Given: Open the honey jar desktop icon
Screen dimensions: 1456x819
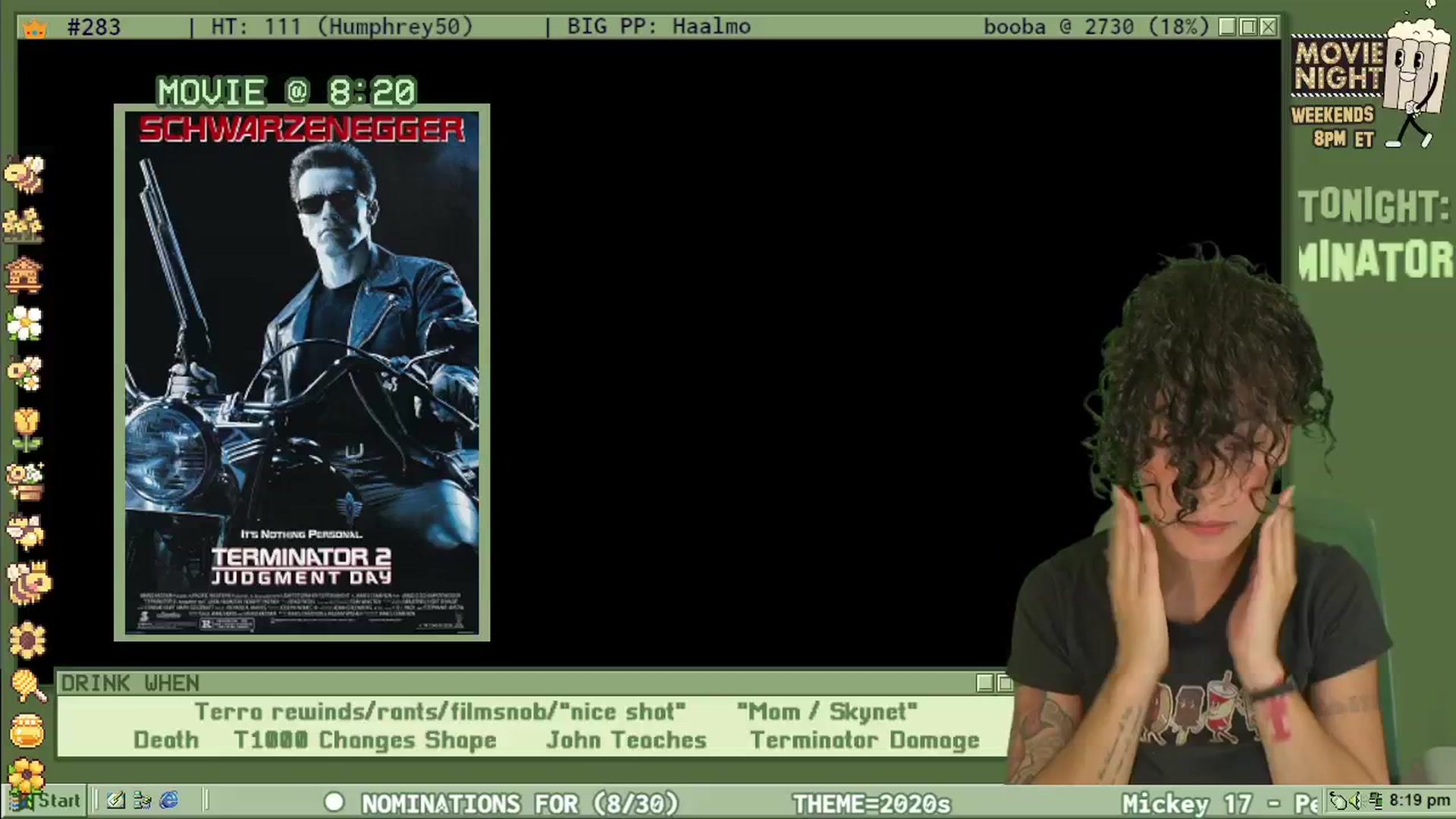Looking at the screenshot, I should (27, 731).
